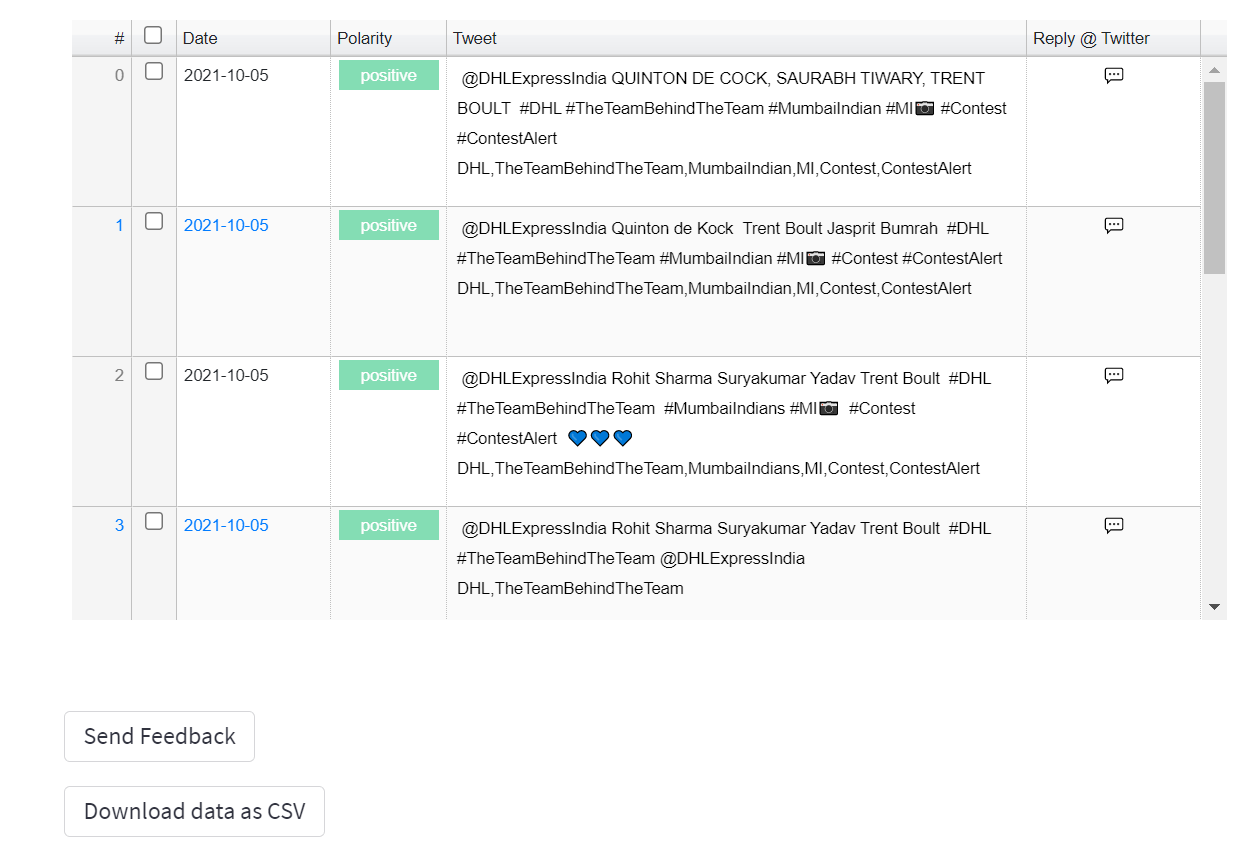Click a blue heart emoji in tweet 2

click(599, 437)
